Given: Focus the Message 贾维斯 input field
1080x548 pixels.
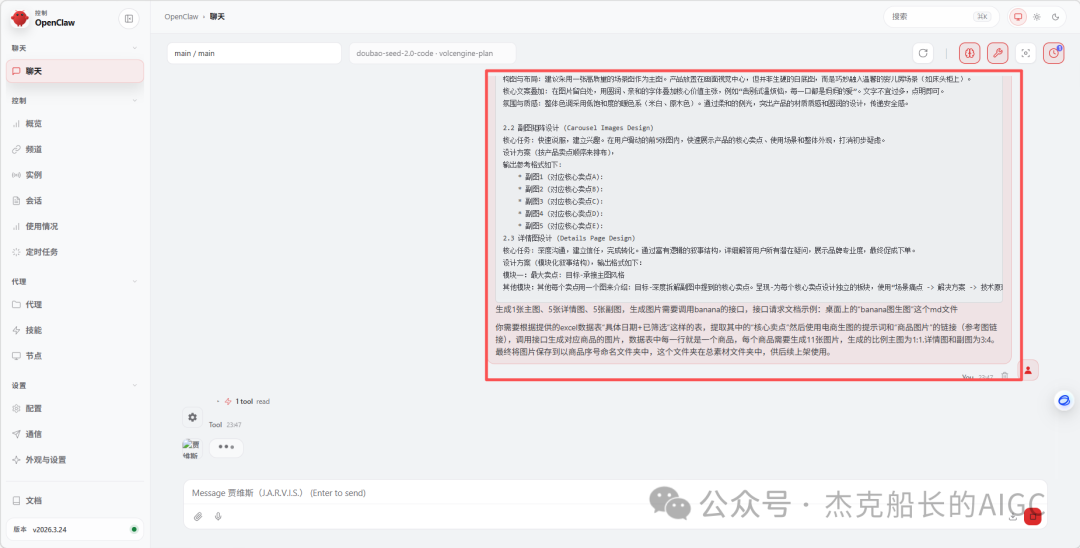Looking at the screenshot, I should pyautogui.click(x=614, y=493).
